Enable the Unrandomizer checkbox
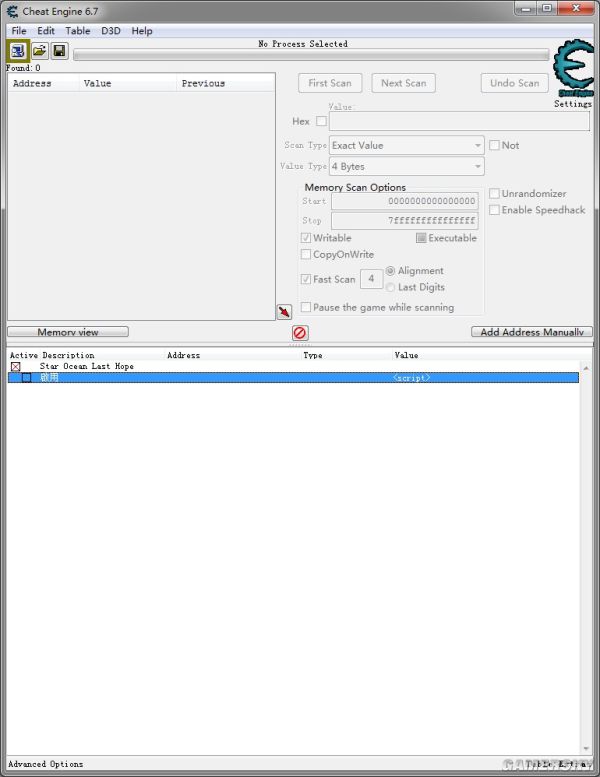The image size is (600, 777). 494,193
